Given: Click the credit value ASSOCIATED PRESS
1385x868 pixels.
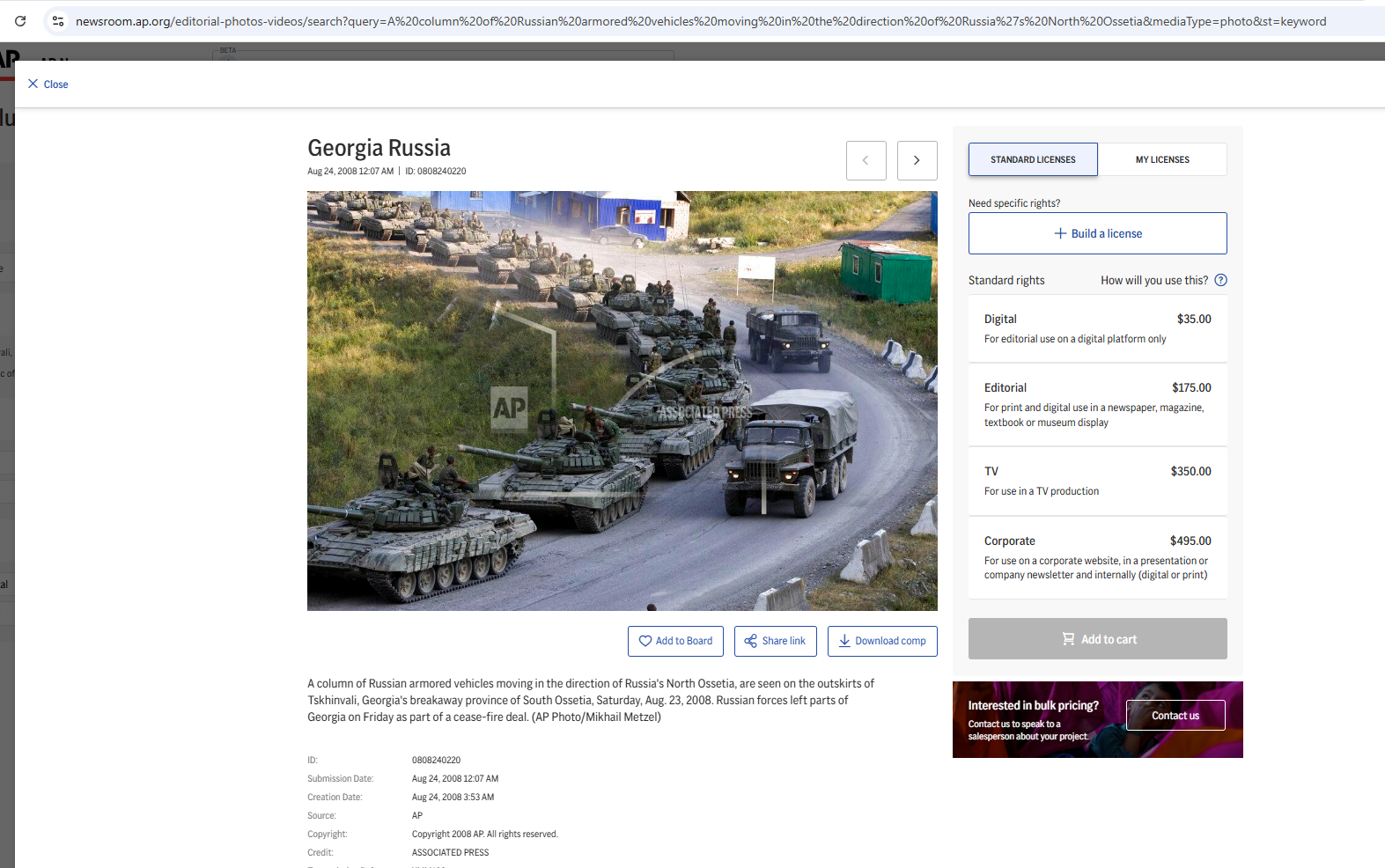Looking at the screenshot, I should tap(450, 853).
